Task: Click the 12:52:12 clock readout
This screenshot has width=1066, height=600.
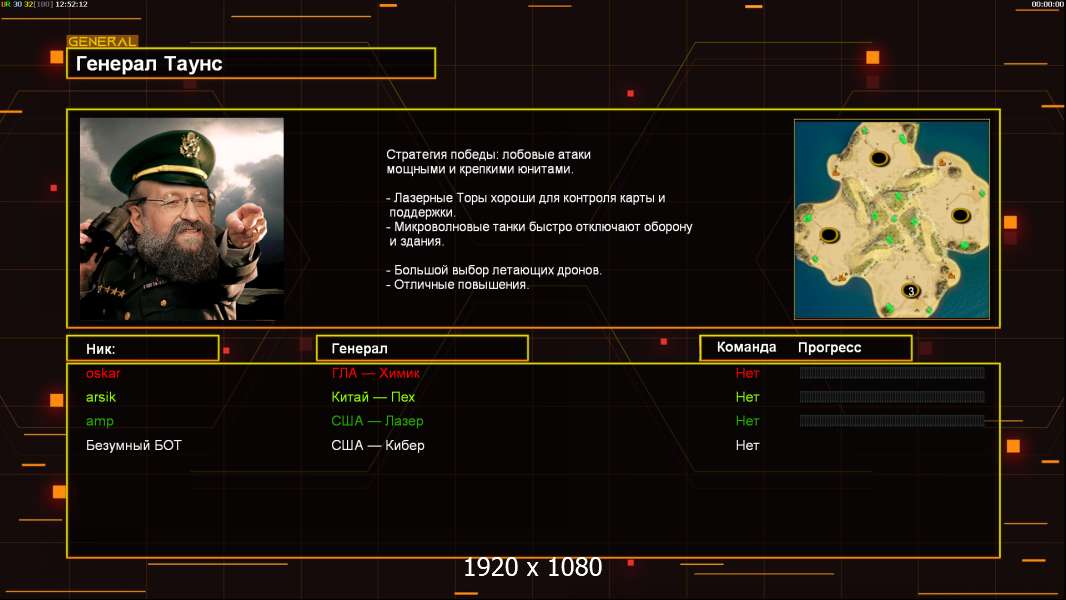Action: pos(71,4)
